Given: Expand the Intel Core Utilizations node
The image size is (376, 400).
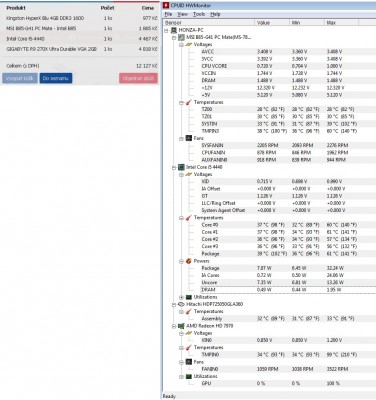Looking at the screenshot, I should 181,297.
